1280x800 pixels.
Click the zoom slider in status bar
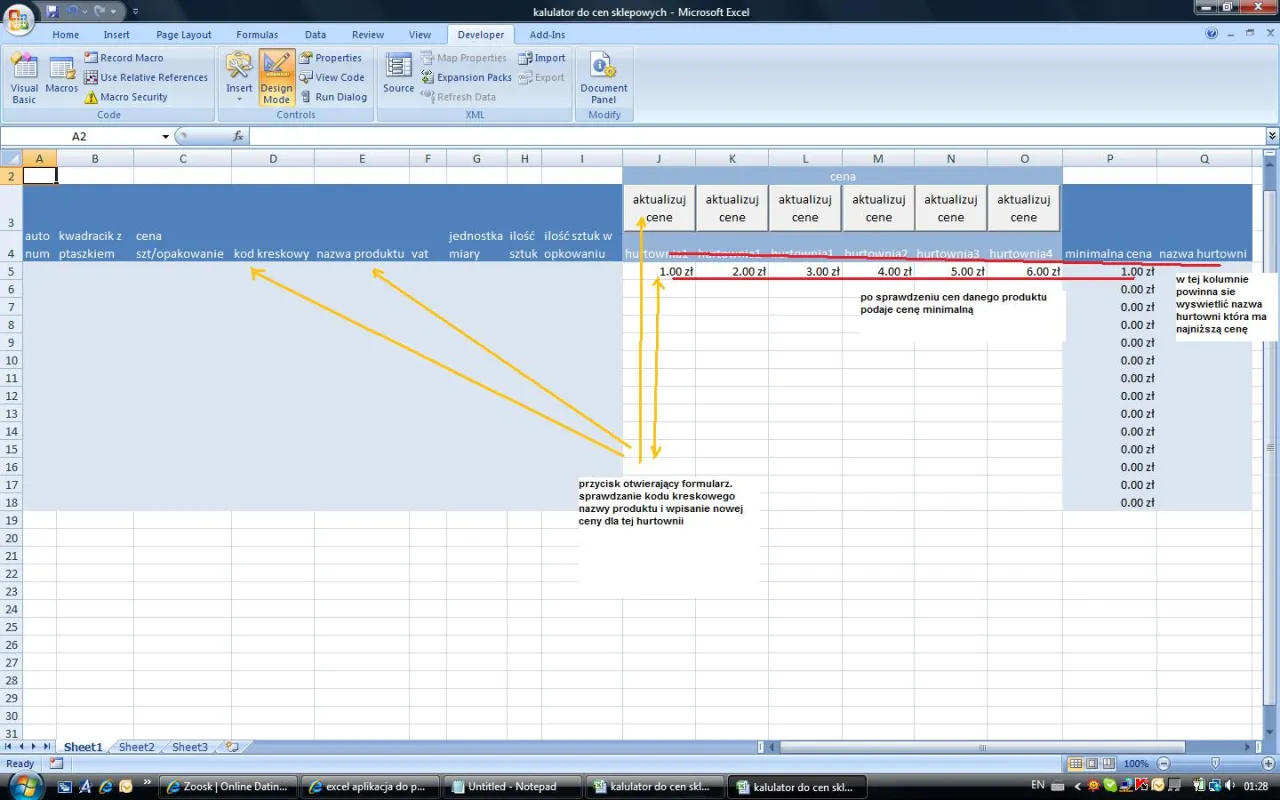(x=1214, y=764)
